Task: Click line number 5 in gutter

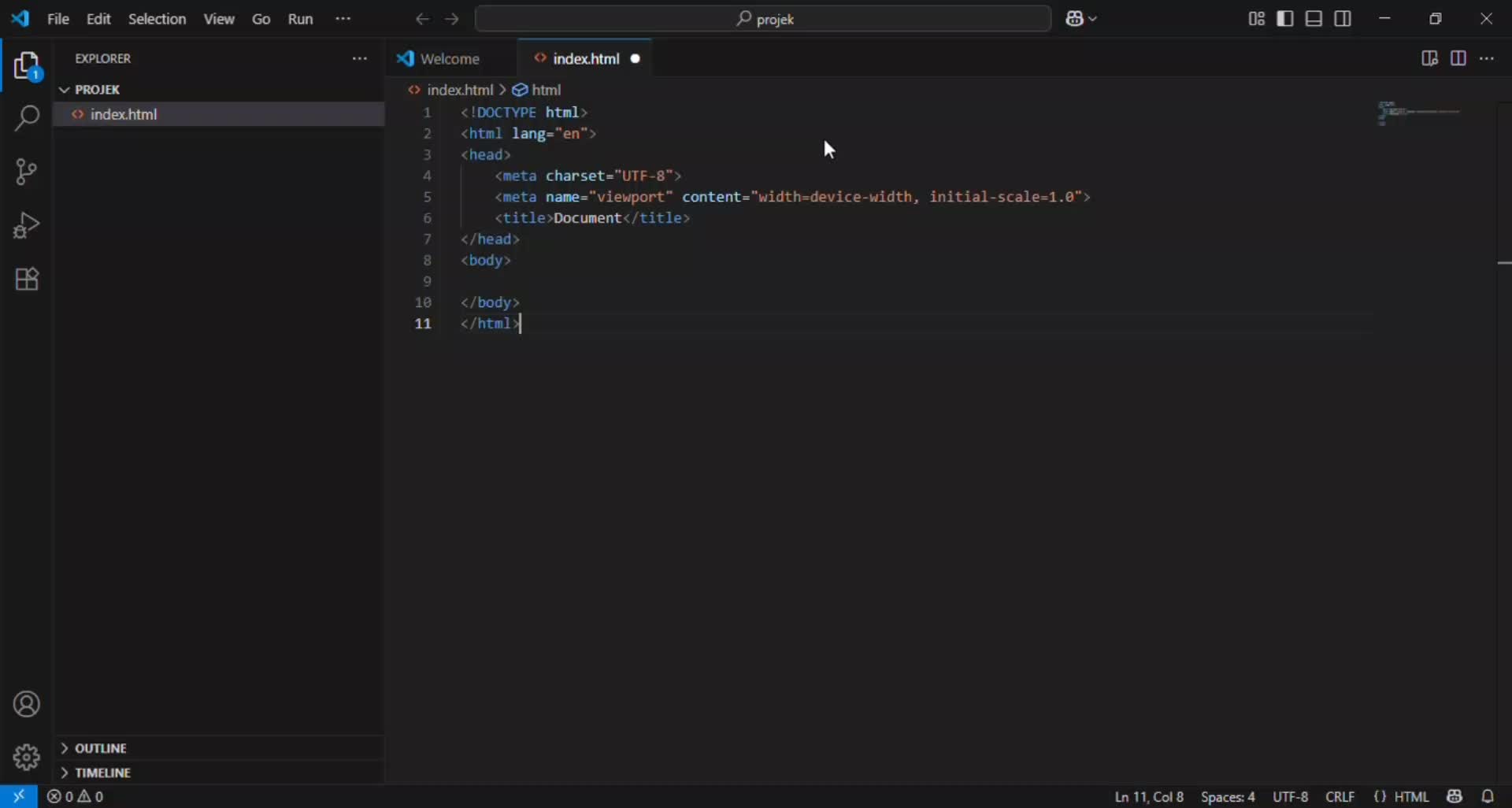Action: coord(428,198)
